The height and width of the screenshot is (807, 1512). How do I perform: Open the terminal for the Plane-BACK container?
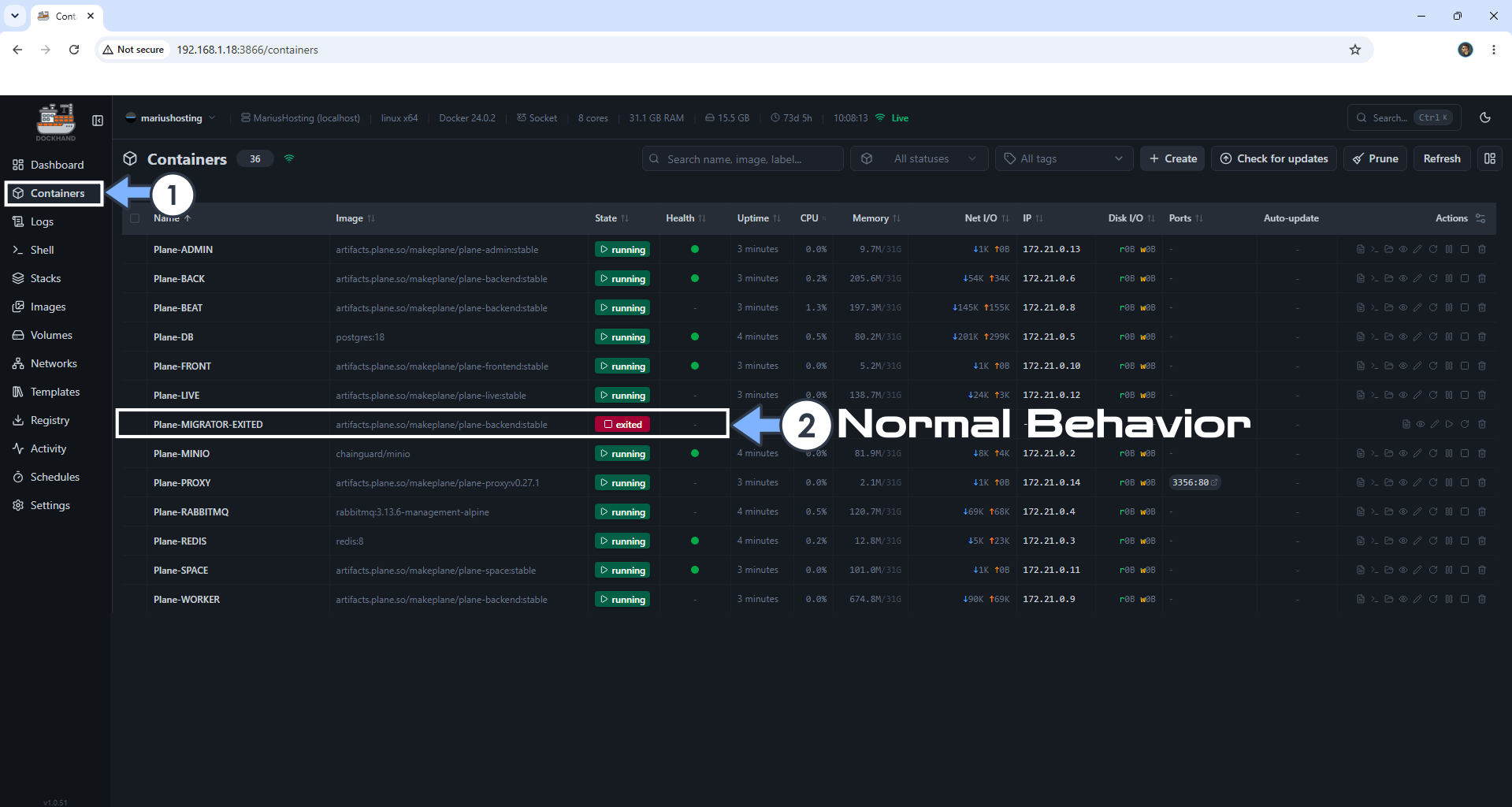pyautogui.click(x=1374, y=278)
